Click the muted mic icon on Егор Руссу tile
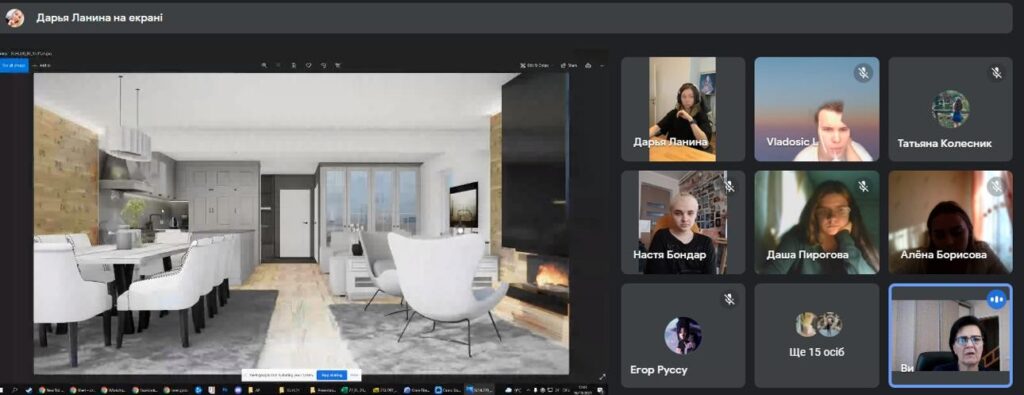 click(x=729, y=299)
